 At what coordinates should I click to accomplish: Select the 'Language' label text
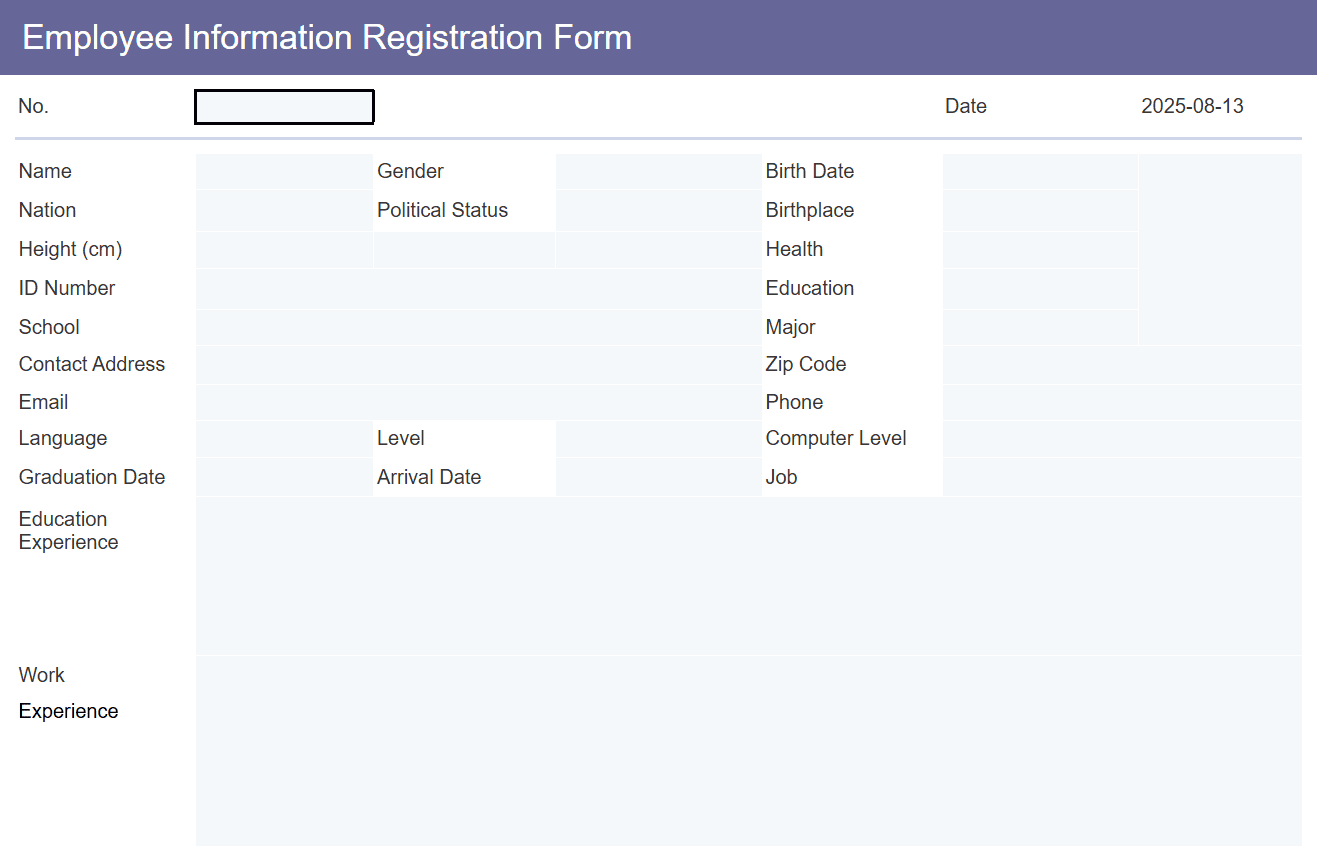[62, 438]
